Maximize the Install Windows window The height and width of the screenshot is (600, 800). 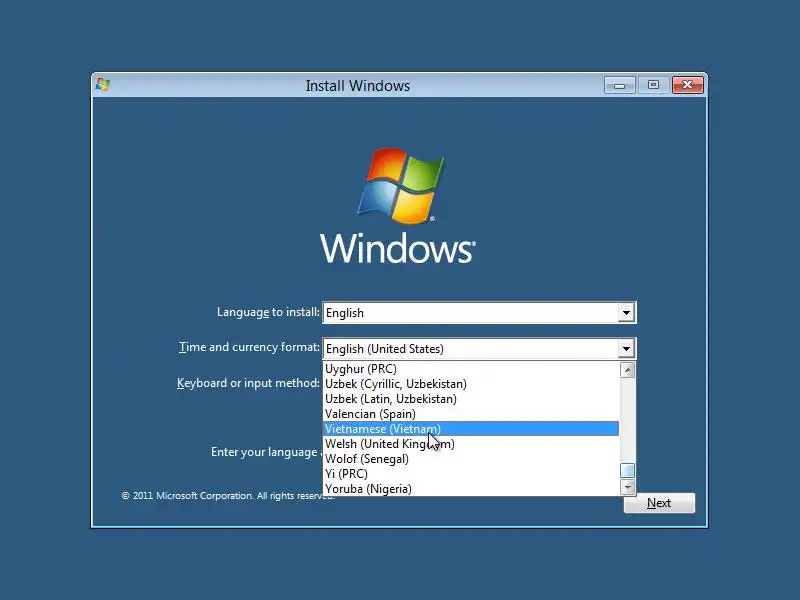pyautogui.click(x=653, y=85)
